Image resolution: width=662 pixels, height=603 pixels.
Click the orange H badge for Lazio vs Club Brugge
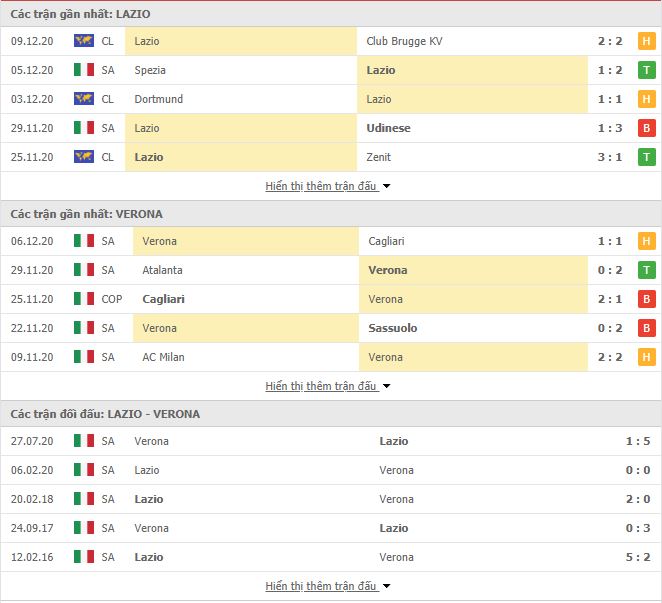[x=646, y=41]
